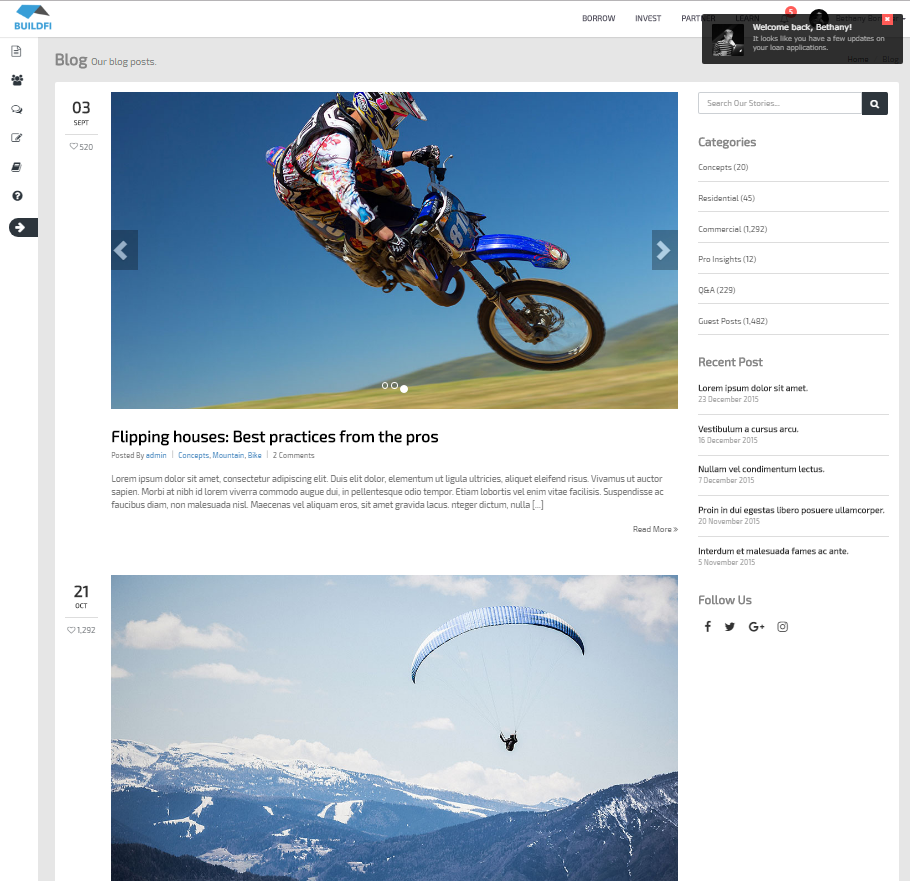The image size is (910, 881).
Task: Open the motocross rider carousel image
Action: (394, 250)
